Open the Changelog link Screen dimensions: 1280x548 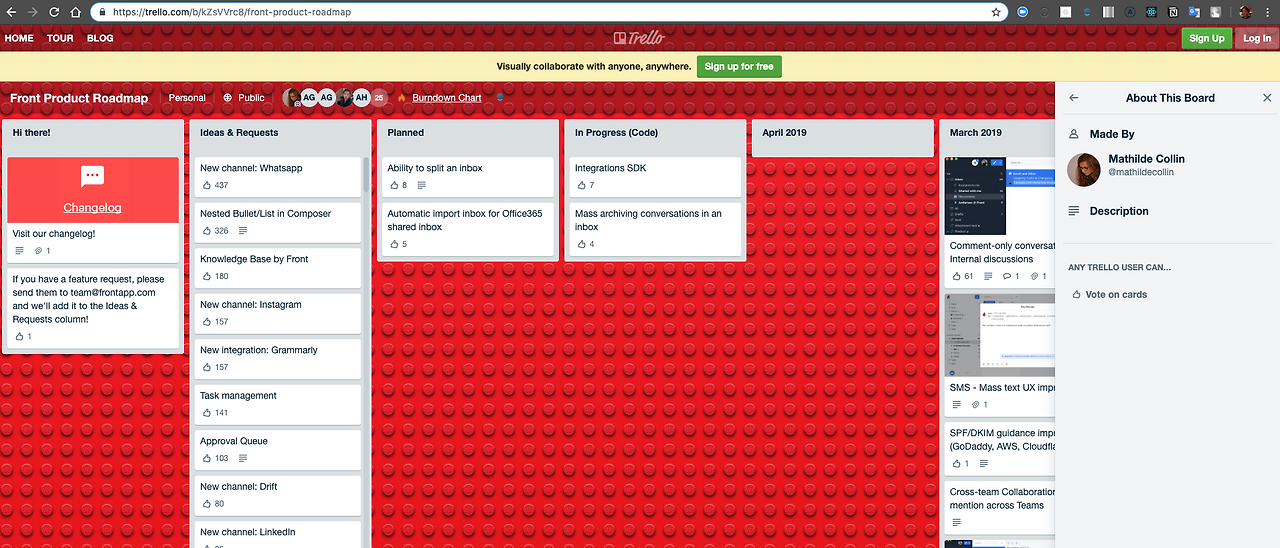[x=92, y=208]
